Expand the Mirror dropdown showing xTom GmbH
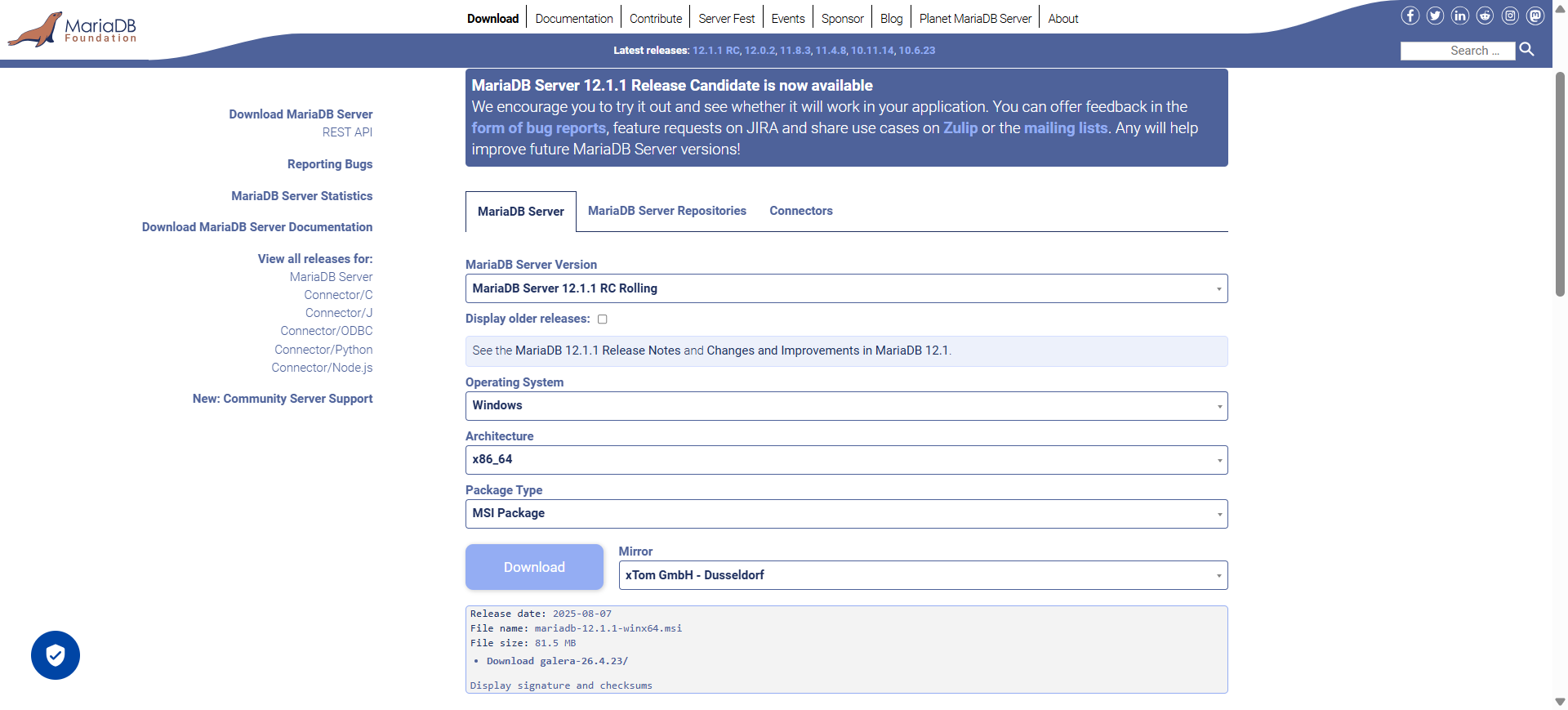This screenshot has width=1568, height=710. click(923, 575)
